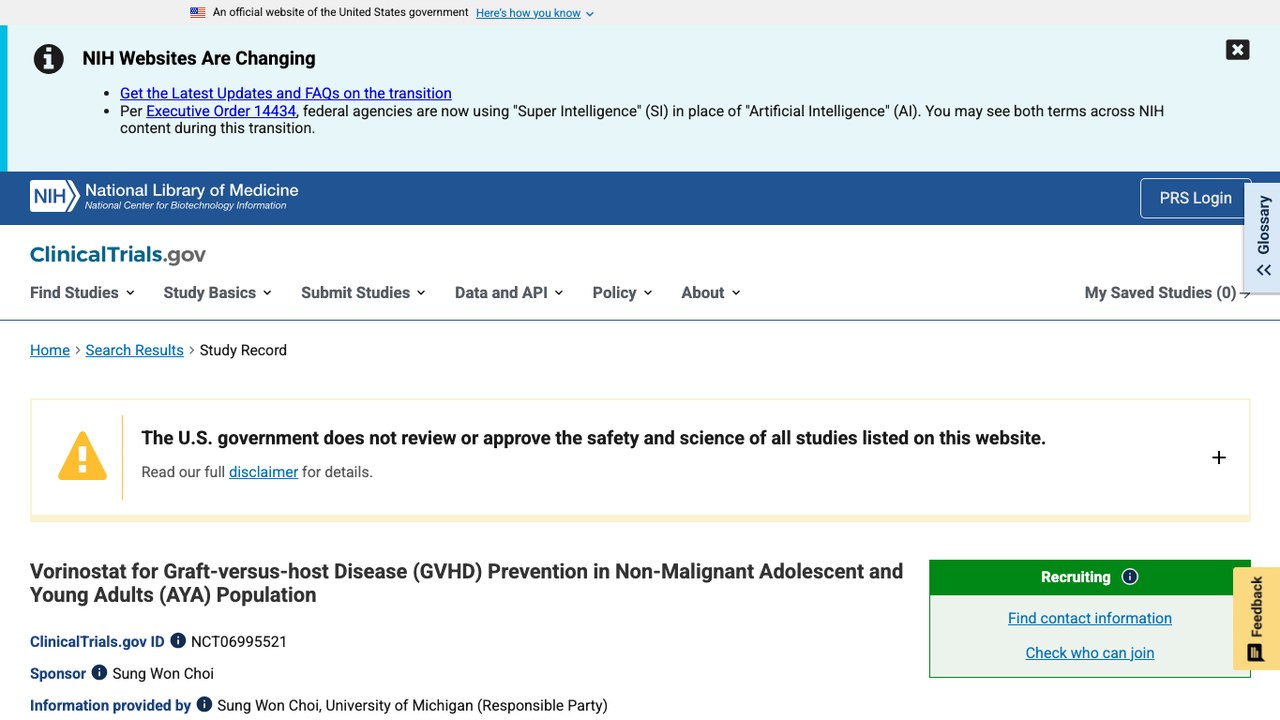Screen dimensions: 1280x720
Task: Expand the government disclaimer with plus icon
Action: [1219, 457]
